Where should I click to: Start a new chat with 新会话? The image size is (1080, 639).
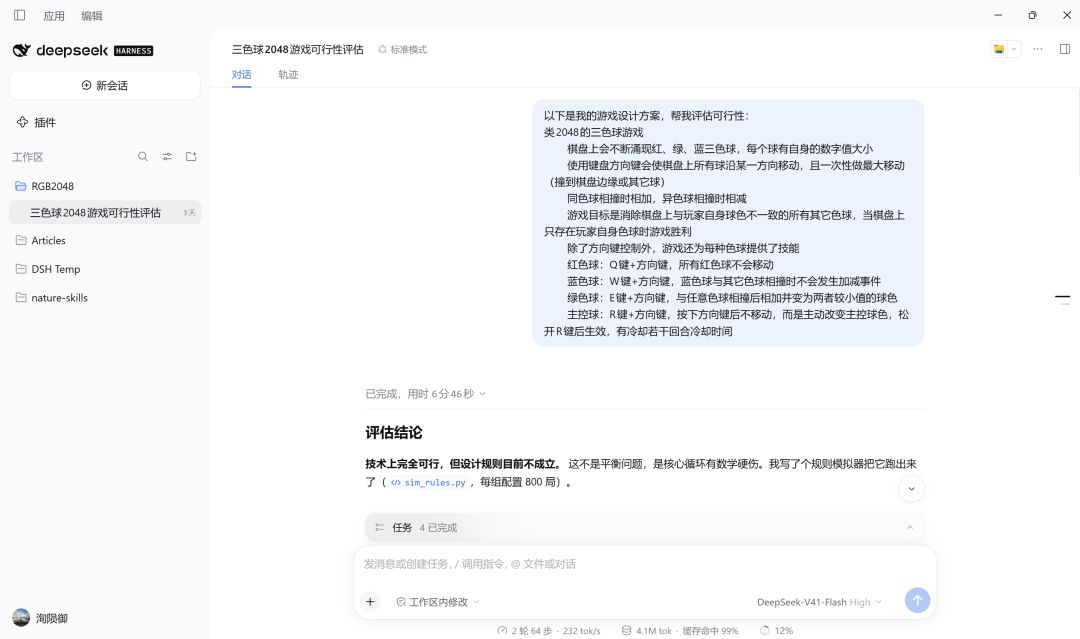tap(105, 85)
